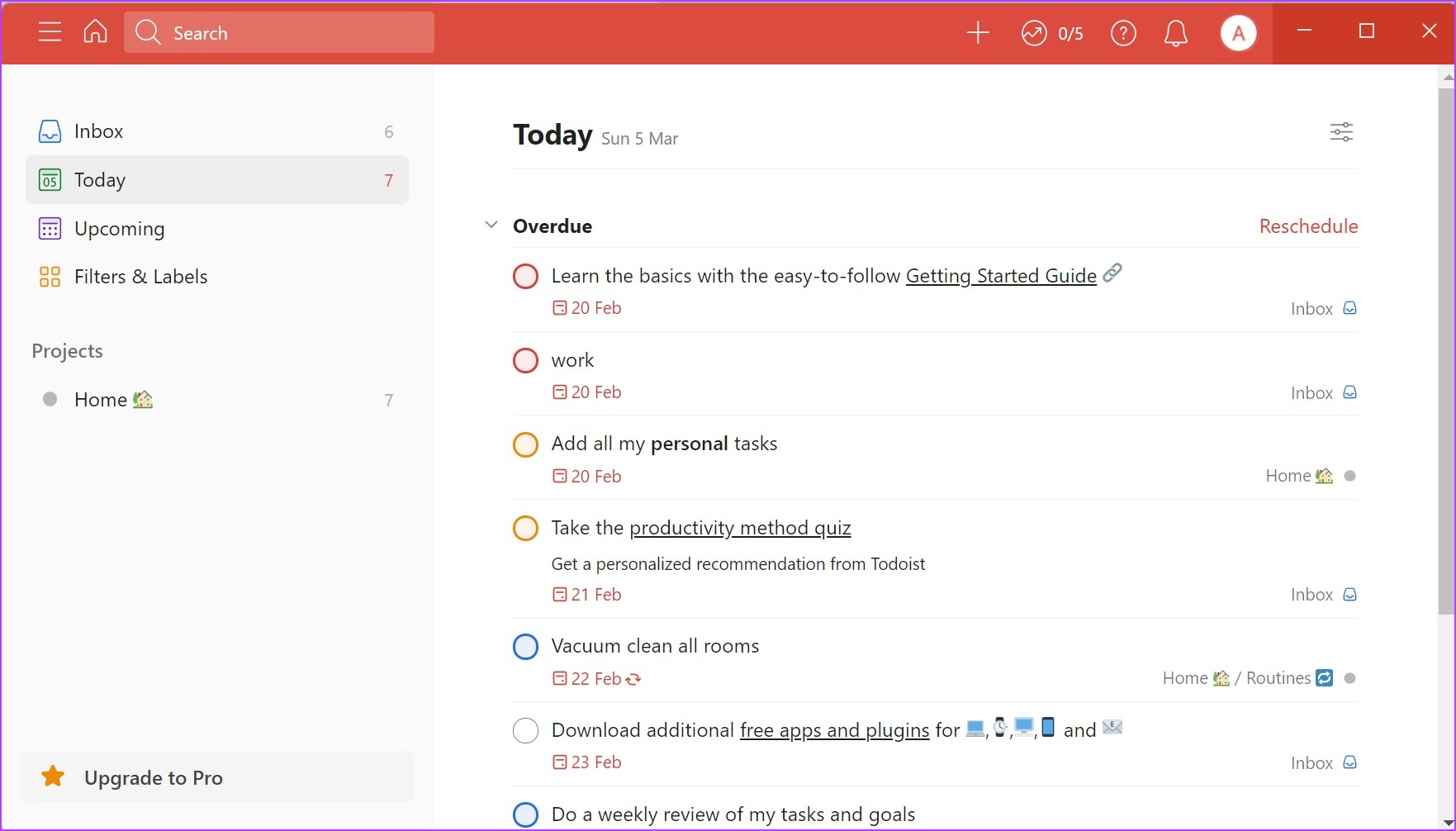Click link icon after Getting Started Guide
Screen dimensions: 1456x831
point(1112,273)
